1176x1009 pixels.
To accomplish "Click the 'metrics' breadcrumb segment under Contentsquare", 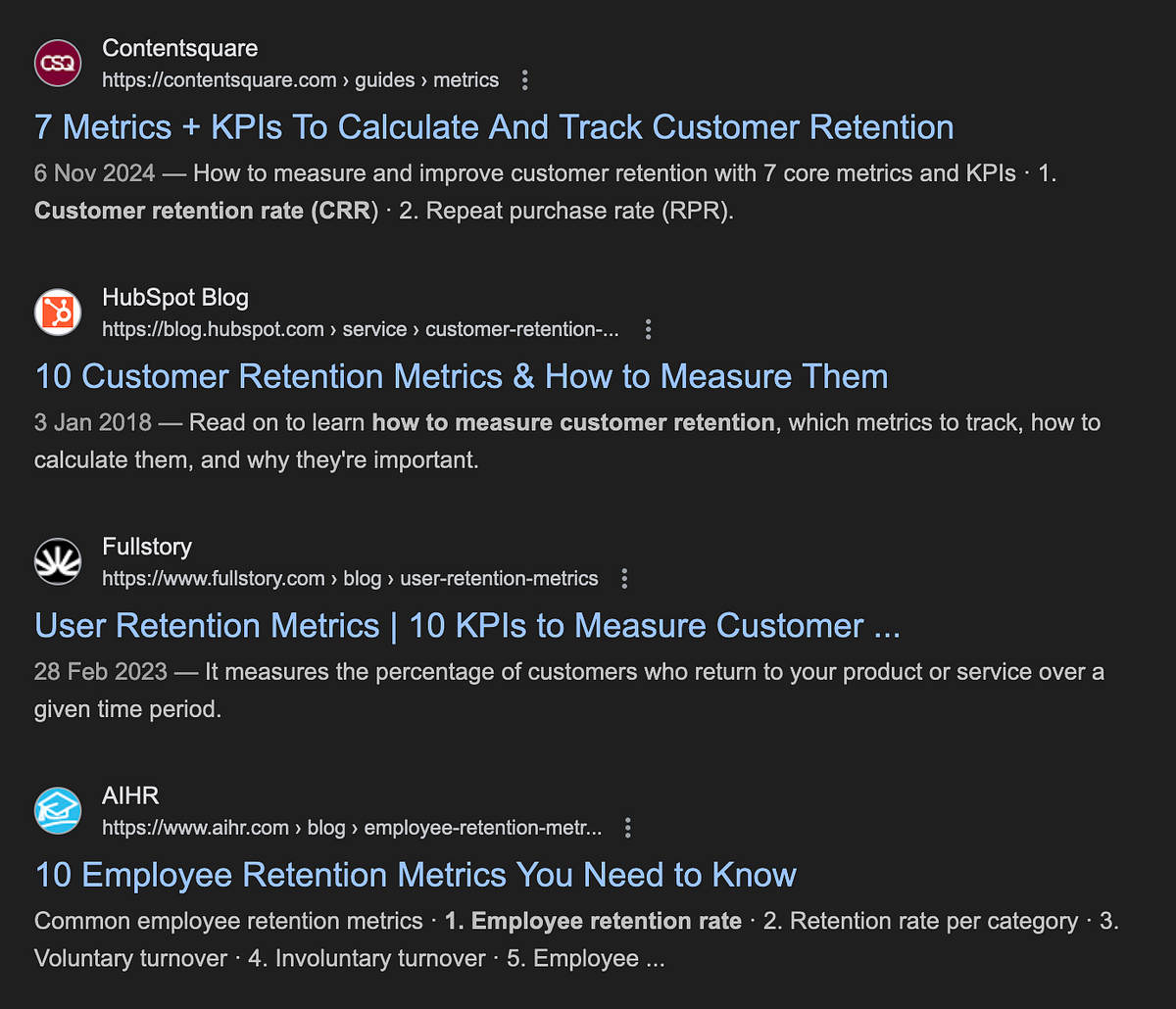I will point(465,80).
